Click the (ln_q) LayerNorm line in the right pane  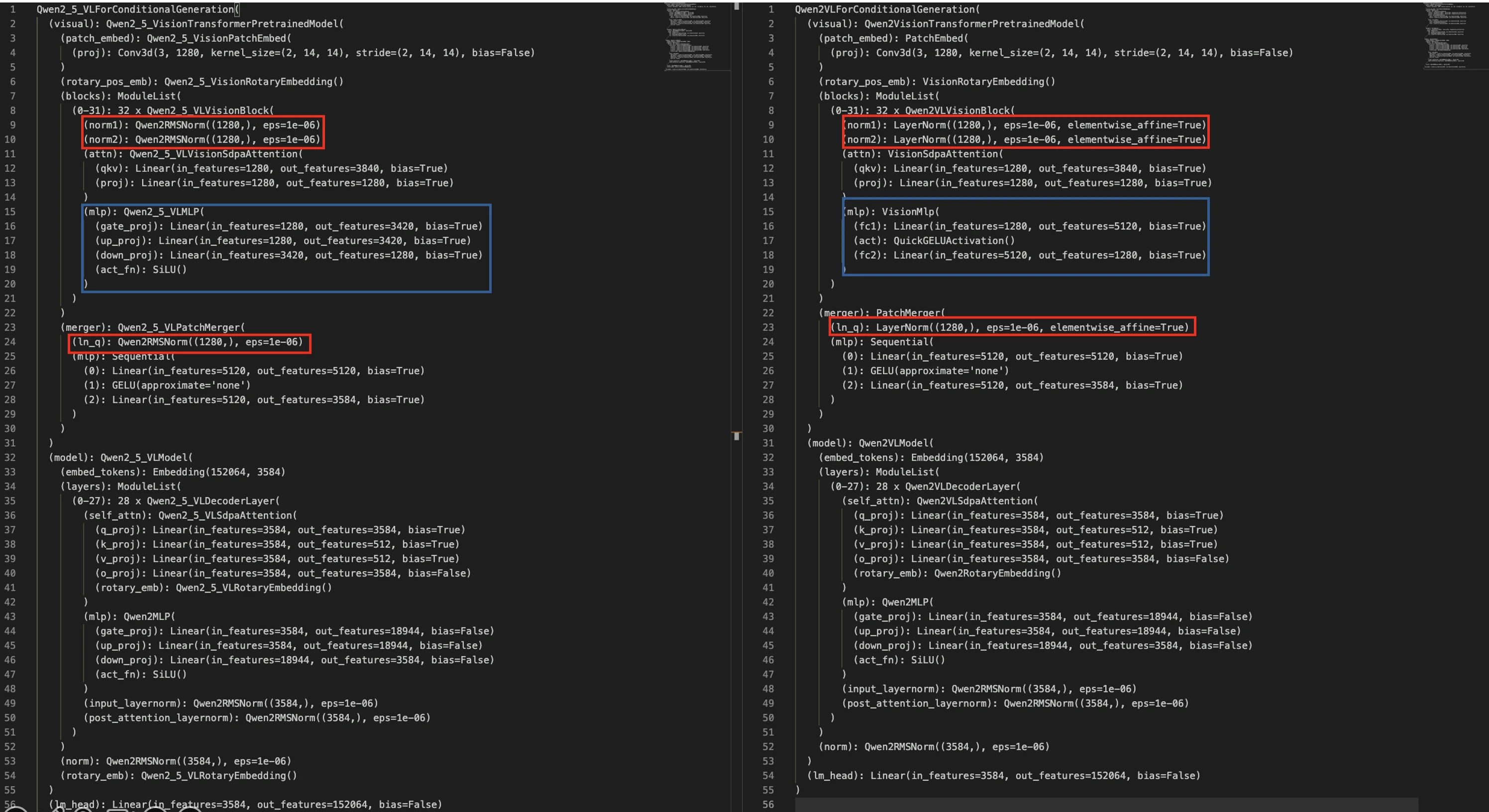(x=1009, y=327)
